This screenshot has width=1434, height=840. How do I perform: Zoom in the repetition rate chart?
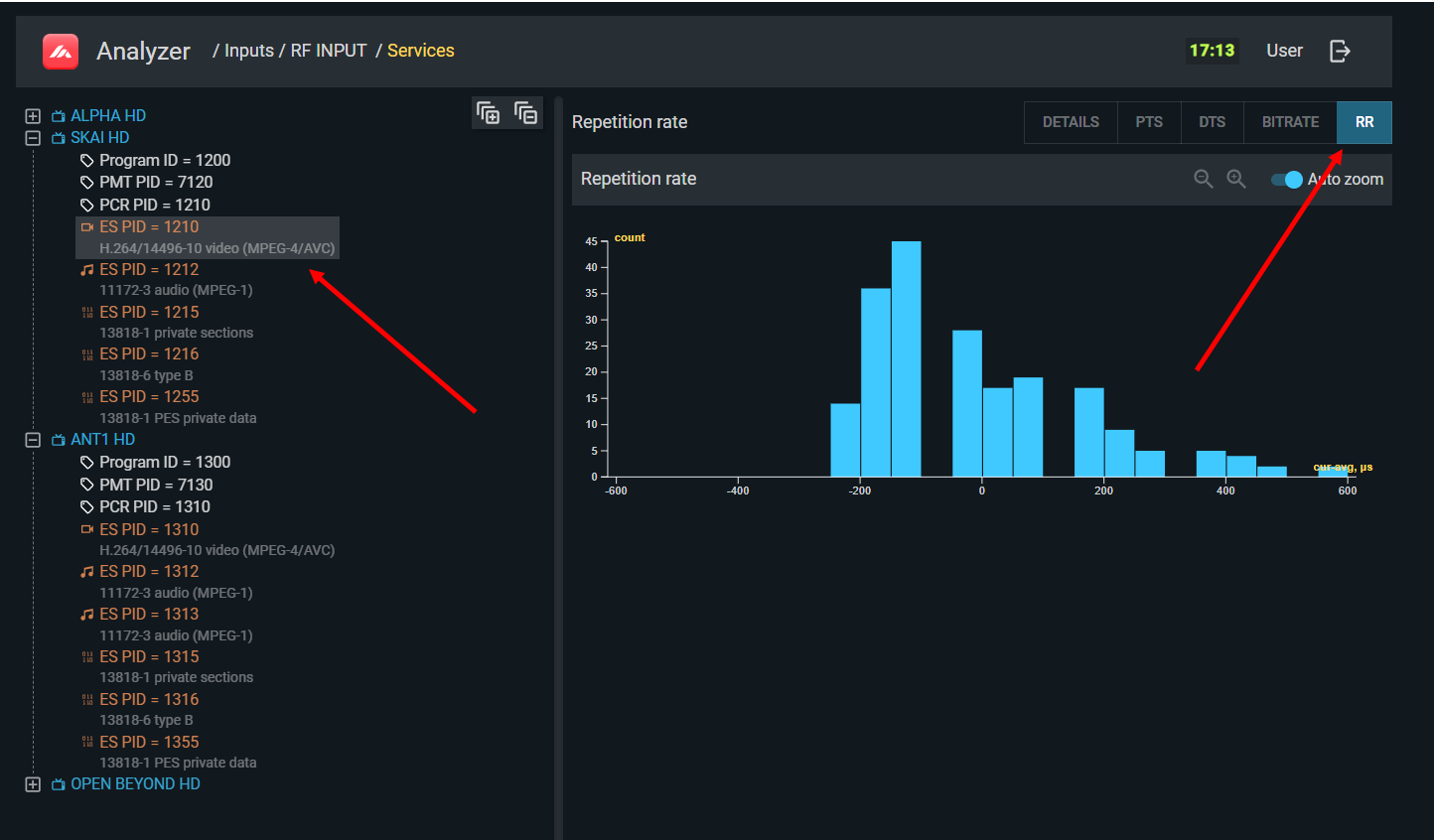pyautogui.click(x=1235, y=179)
